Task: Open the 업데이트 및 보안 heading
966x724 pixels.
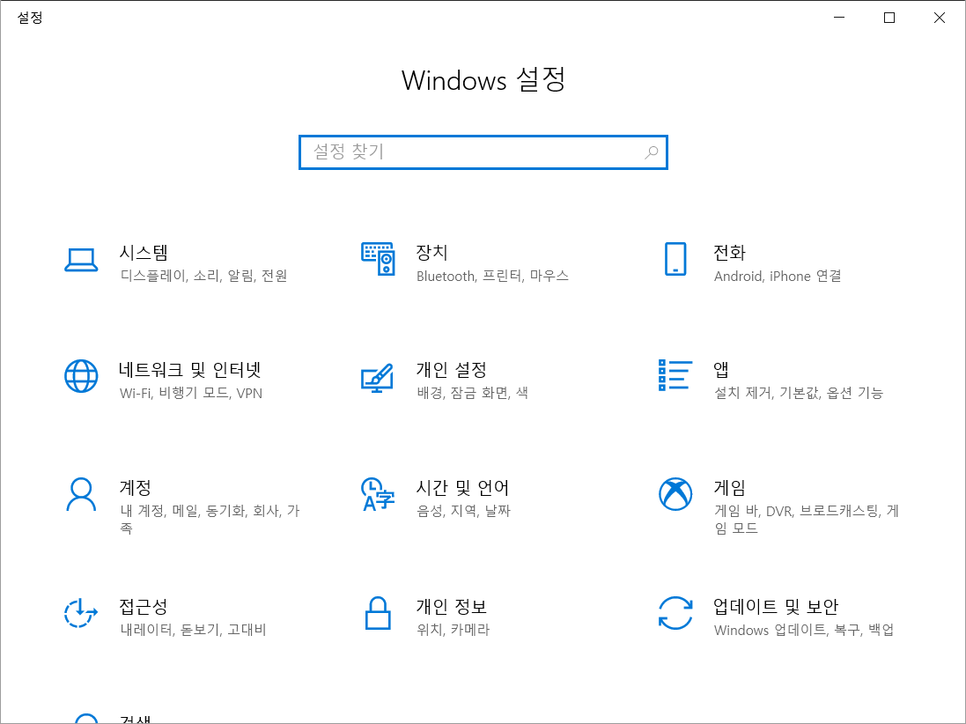Action: (776, 606)
